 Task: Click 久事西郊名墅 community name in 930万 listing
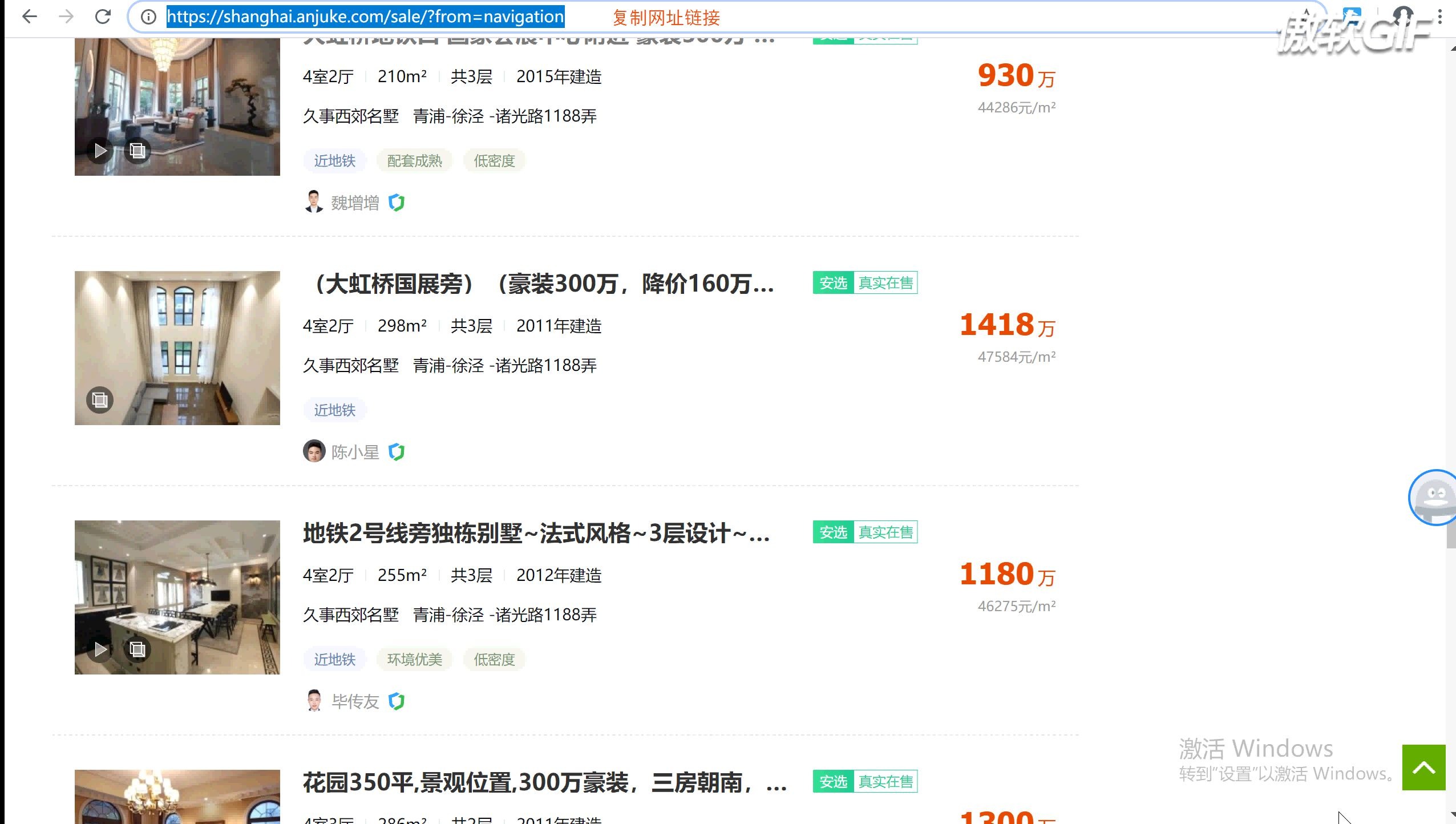351,116
